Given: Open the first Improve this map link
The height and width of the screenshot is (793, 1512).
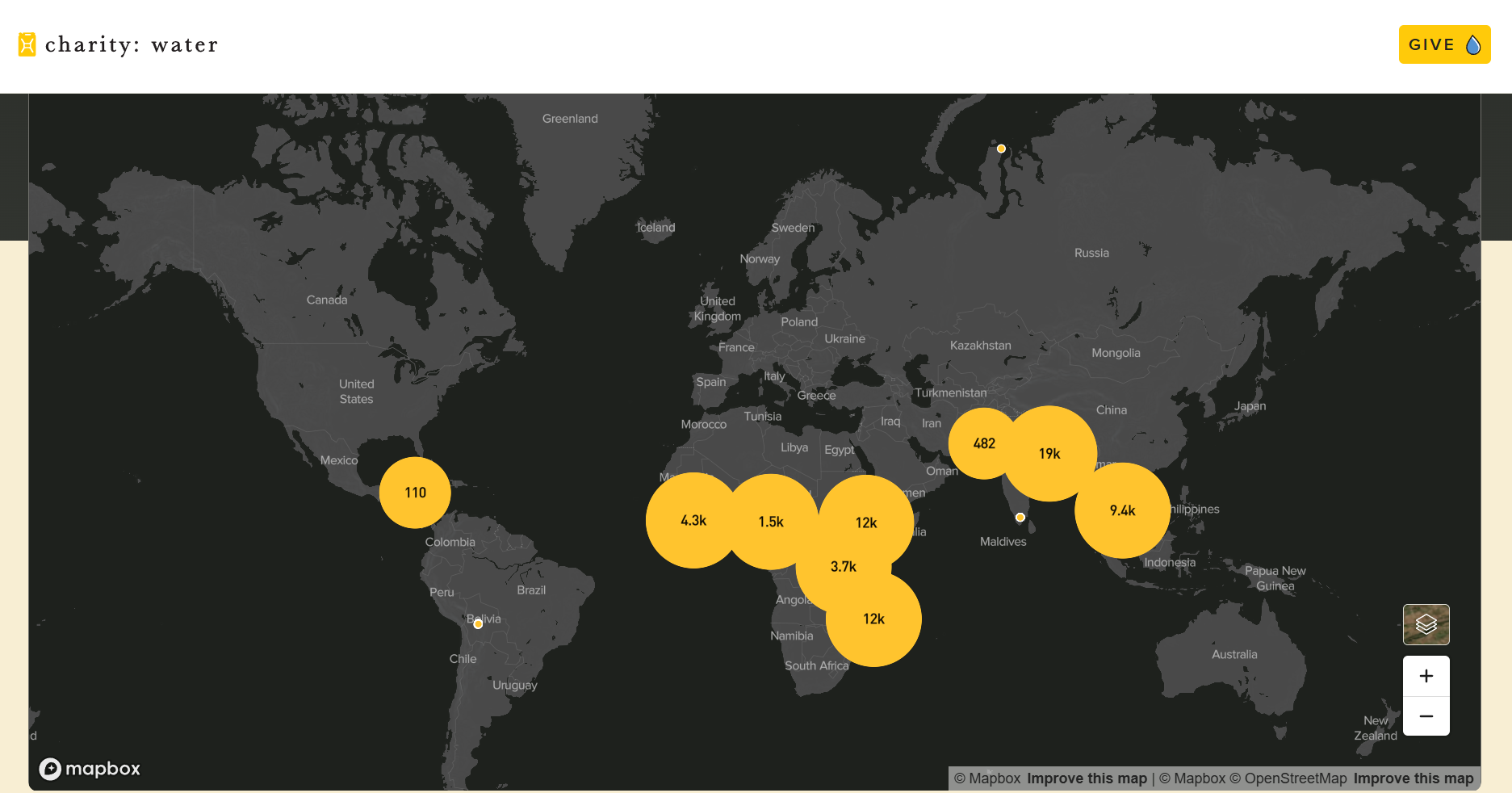Looking at the screenshot, I should [1087, 778].
